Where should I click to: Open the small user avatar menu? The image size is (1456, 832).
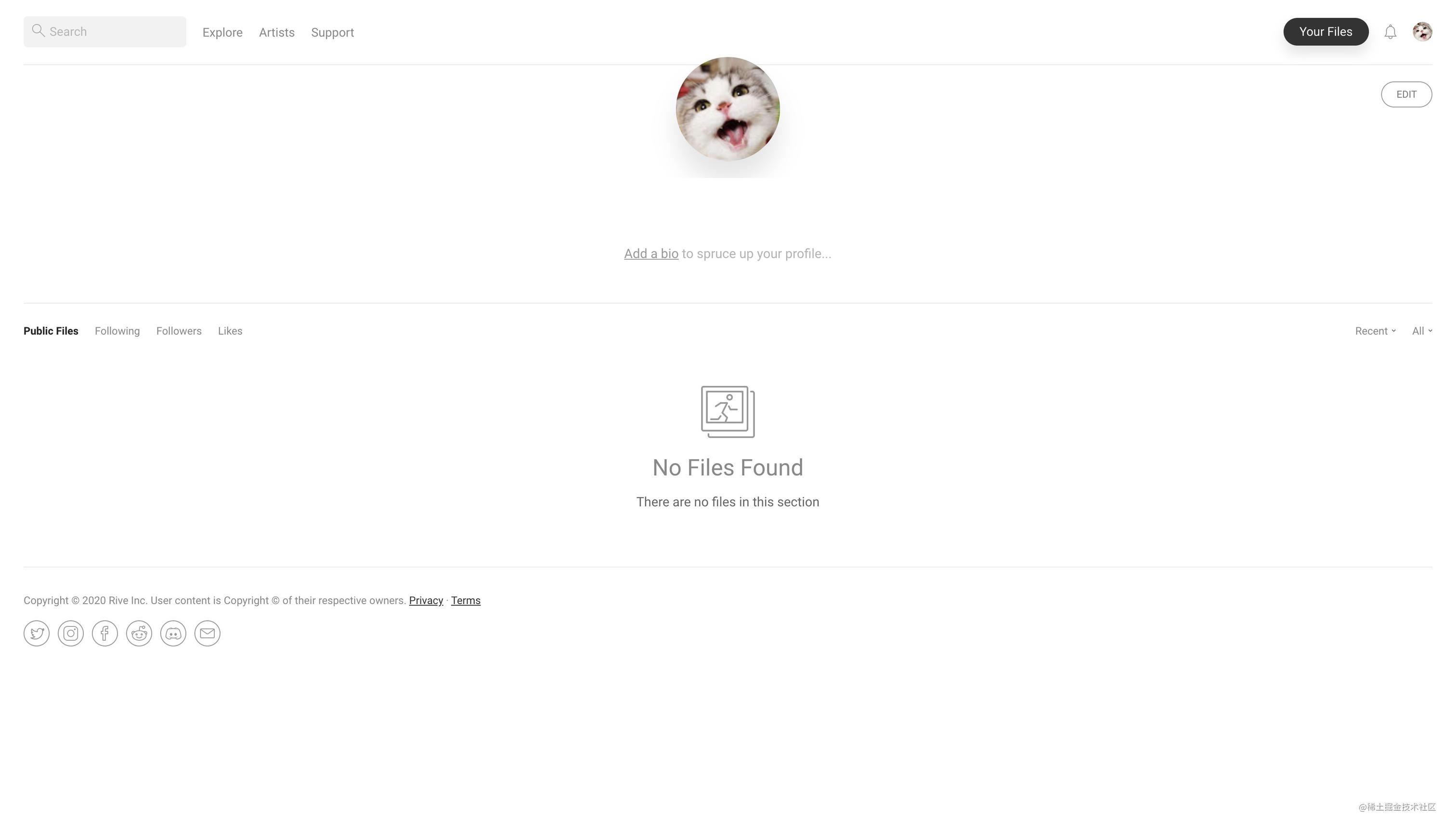1422,31
